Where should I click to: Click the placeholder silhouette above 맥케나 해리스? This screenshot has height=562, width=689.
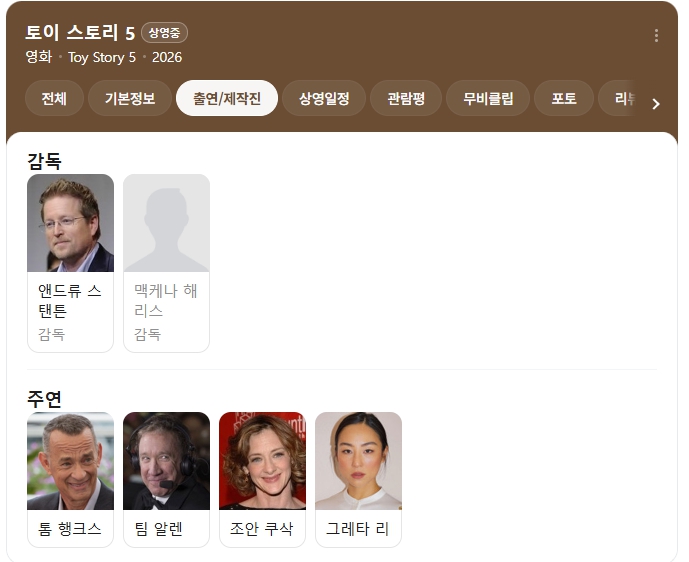click(166, 223)
